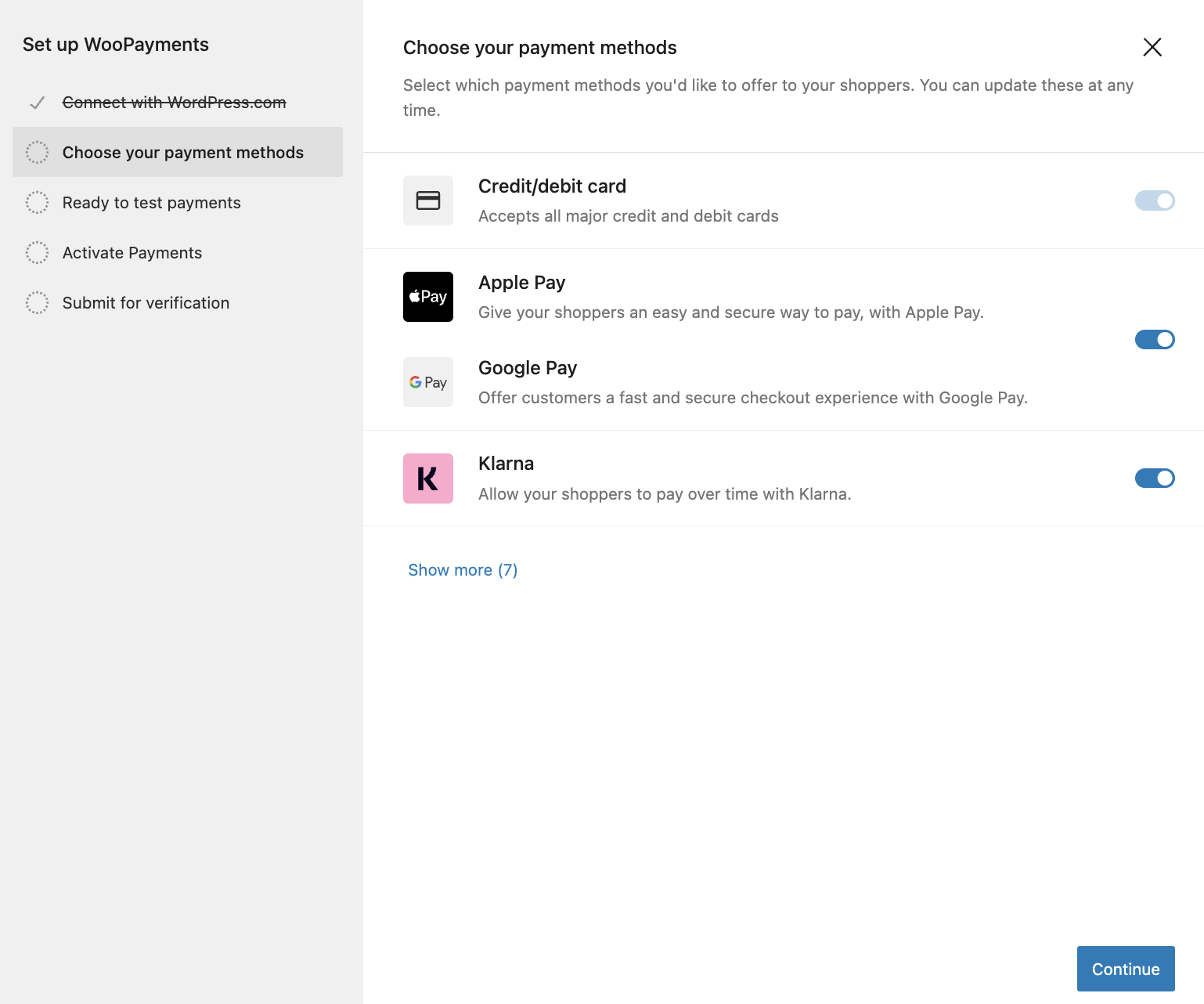Open the Submit for verification step
Screen dimensions: 1204x1004
coord(146,303)
